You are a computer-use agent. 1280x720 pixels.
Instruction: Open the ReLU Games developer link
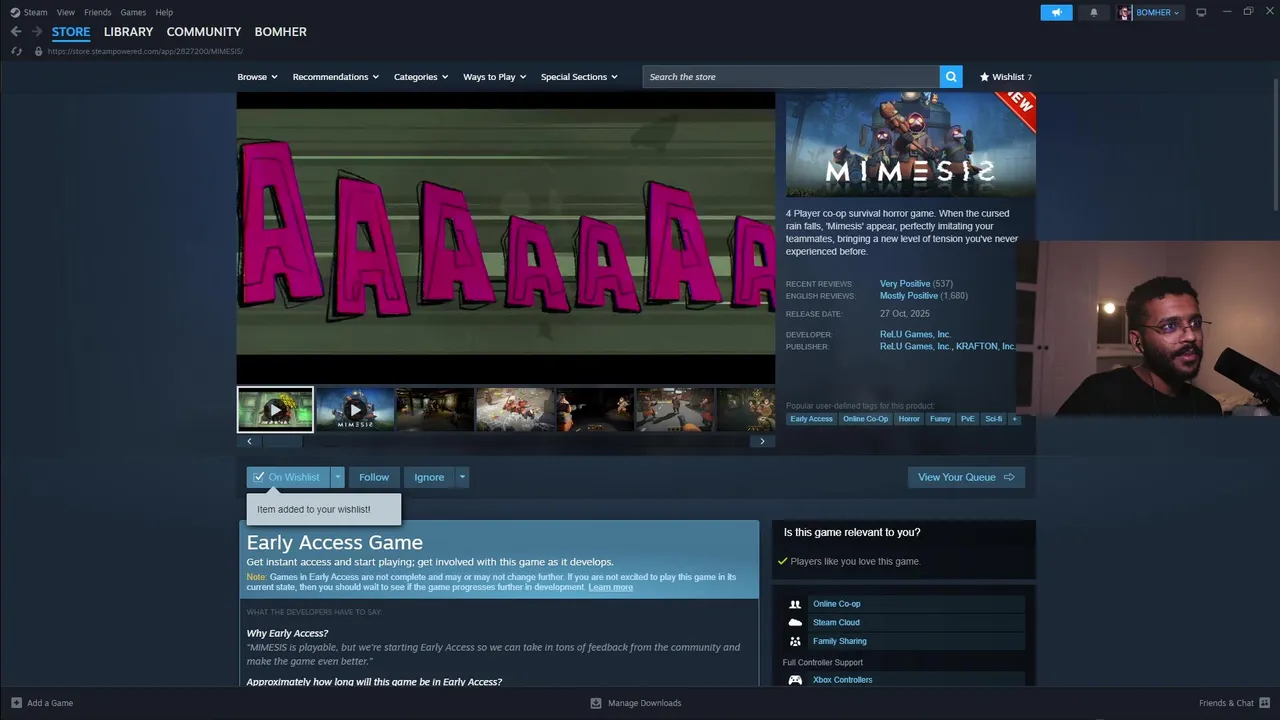(x=915, y=334)
